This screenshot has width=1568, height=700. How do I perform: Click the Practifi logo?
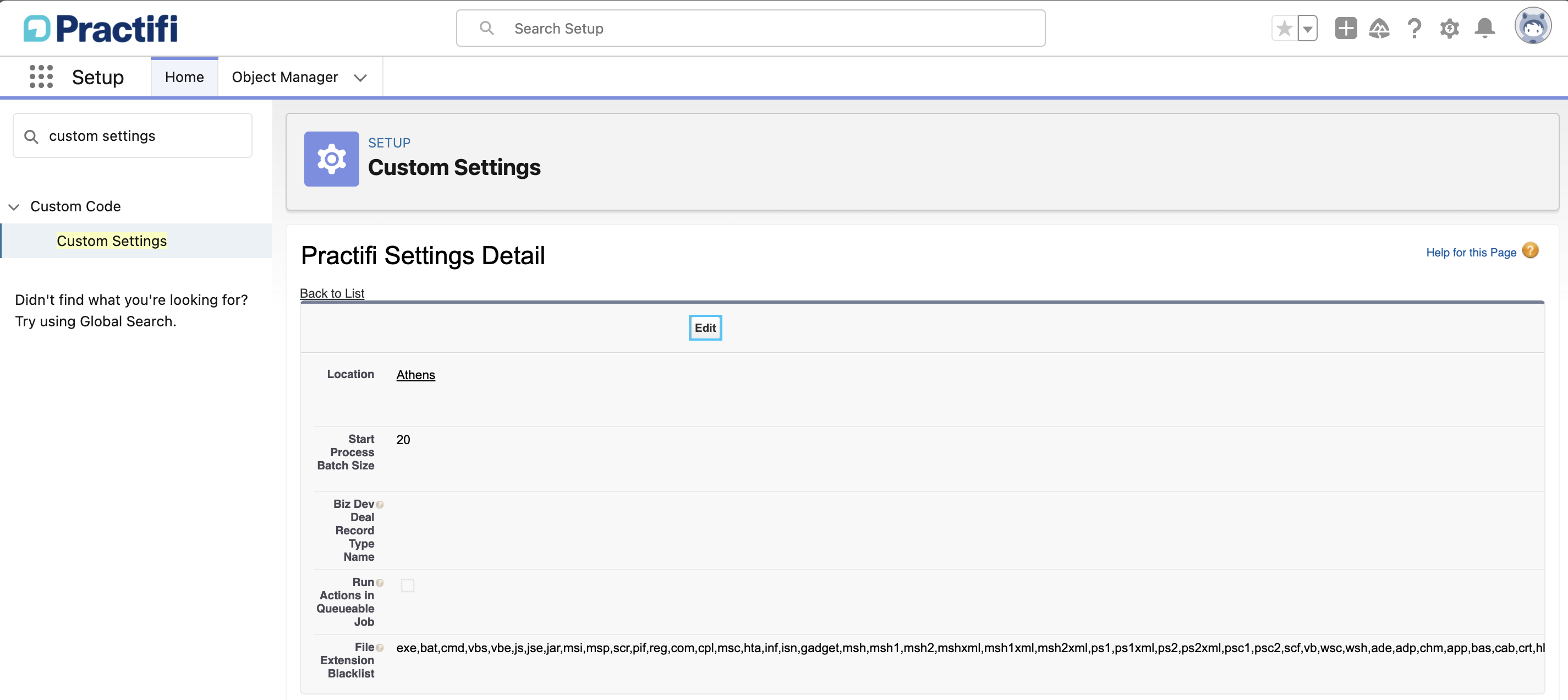(101, 28)
